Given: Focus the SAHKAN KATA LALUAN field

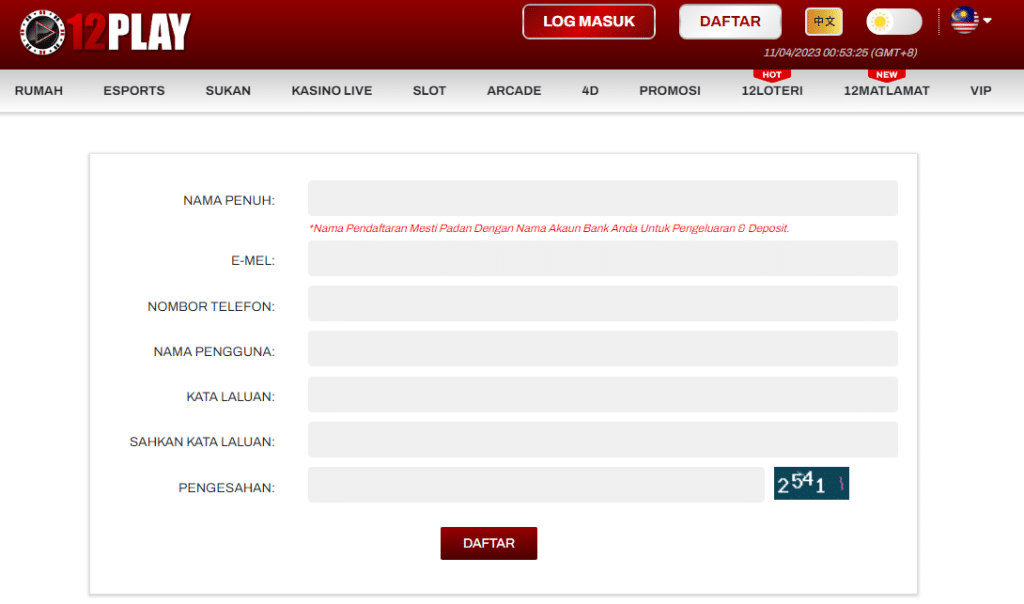Looking at the screenshot, I should coord(603,439).
